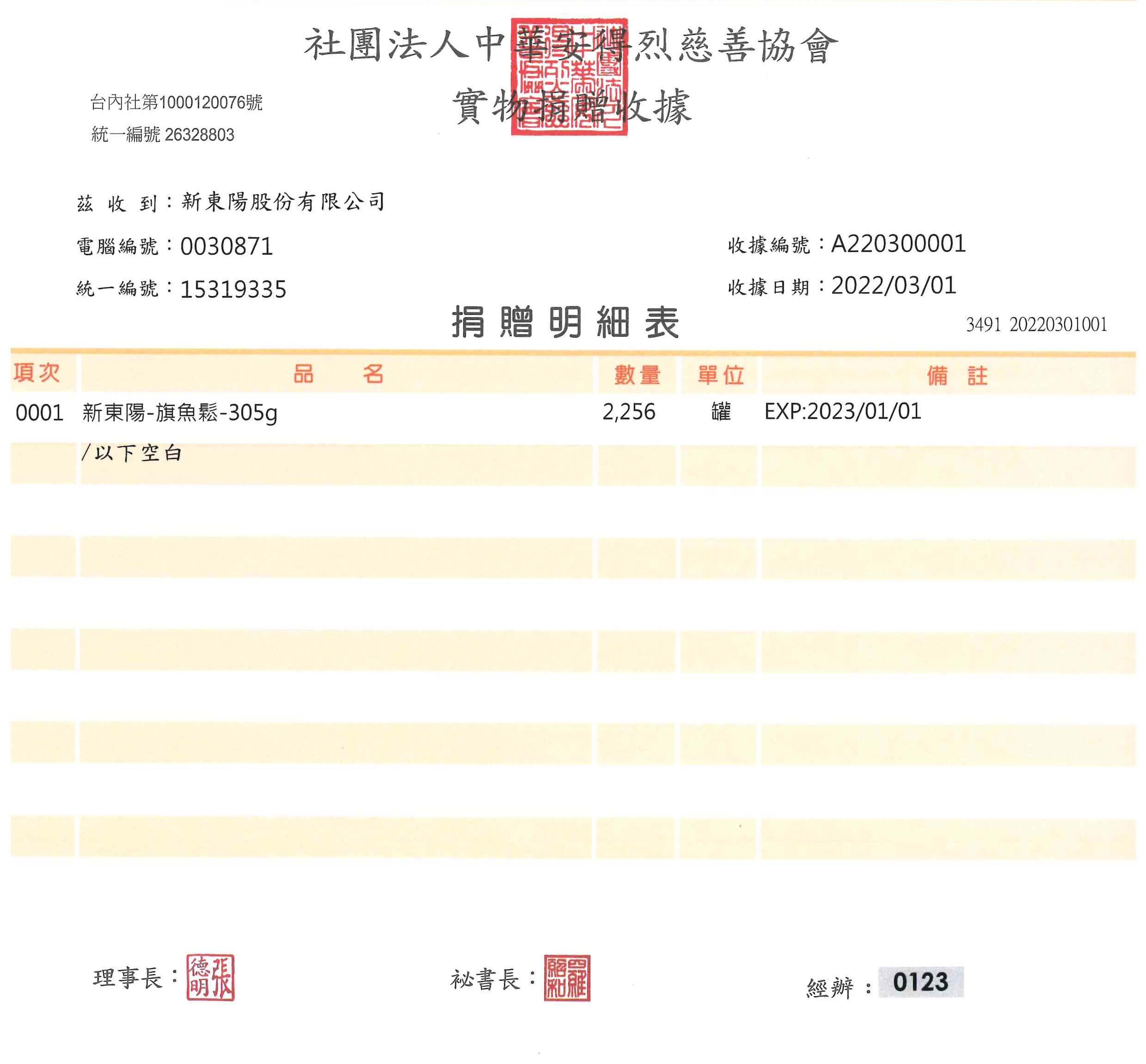This screenshot has width=1146, height=1064.
Task: Click the donor tax ID 15319335
Action: 233,289
